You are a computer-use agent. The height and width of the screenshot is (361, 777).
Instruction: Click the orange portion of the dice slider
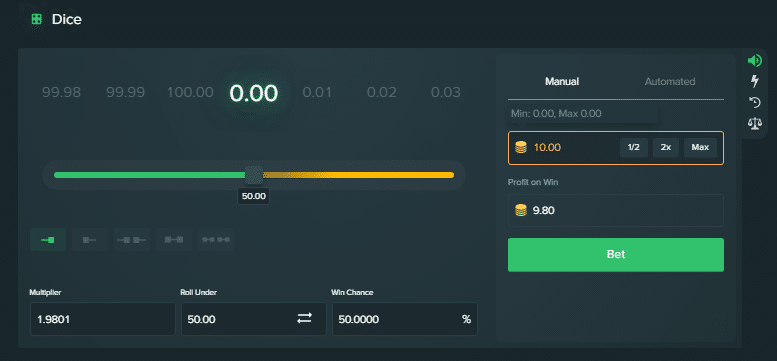(358, 175)
